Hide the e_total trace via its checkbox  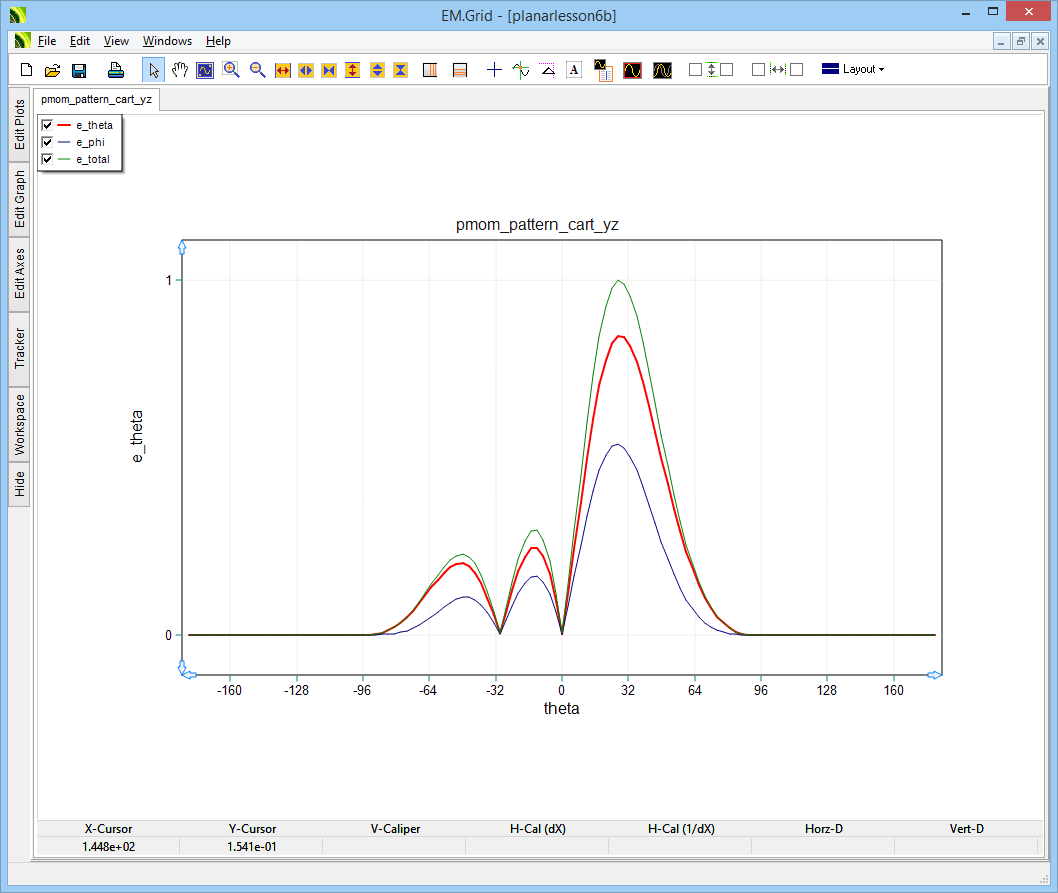(x=47, y=159)
